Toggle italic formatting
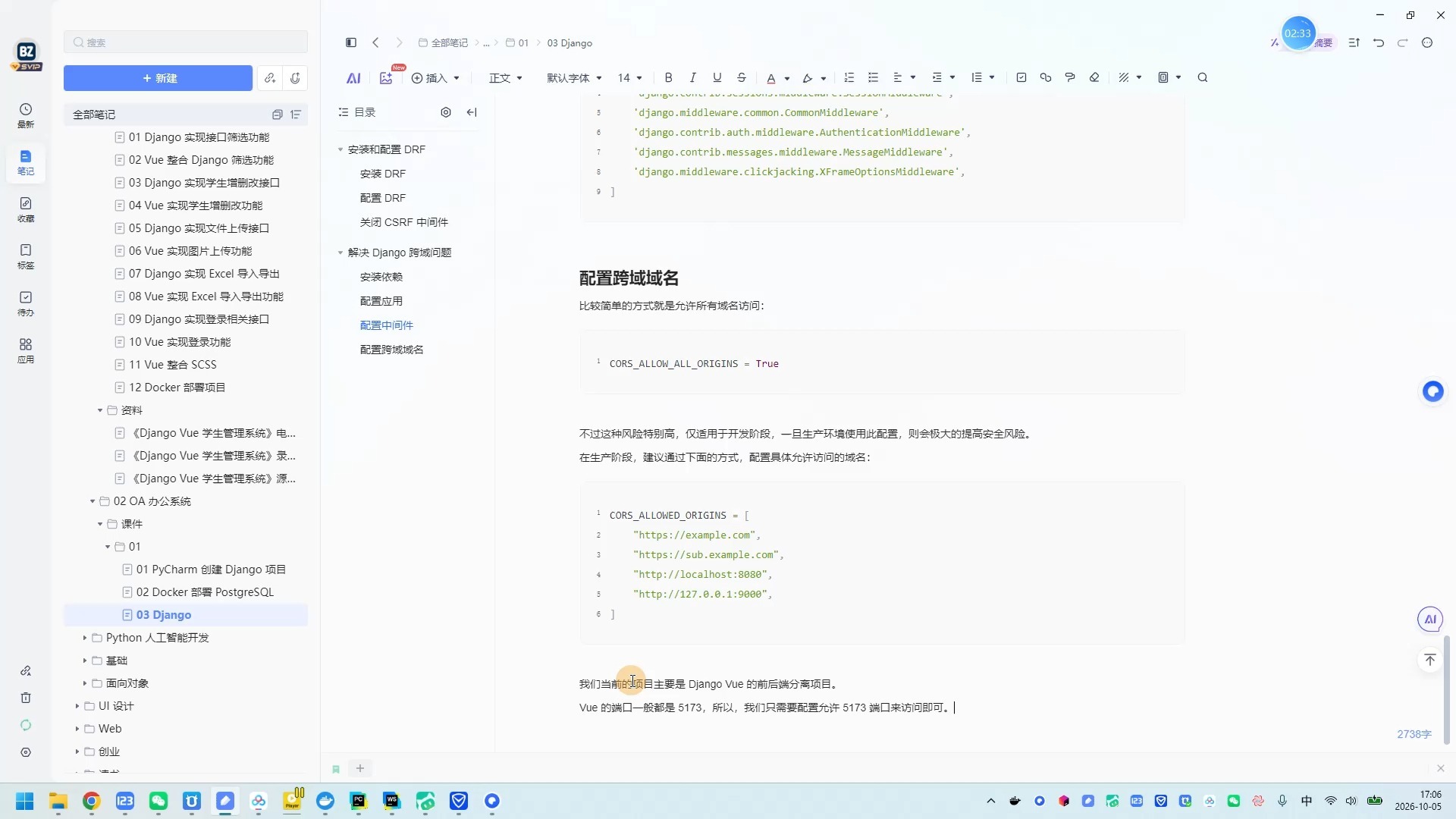Viewport: 1456px width, 819px height. 692,77
